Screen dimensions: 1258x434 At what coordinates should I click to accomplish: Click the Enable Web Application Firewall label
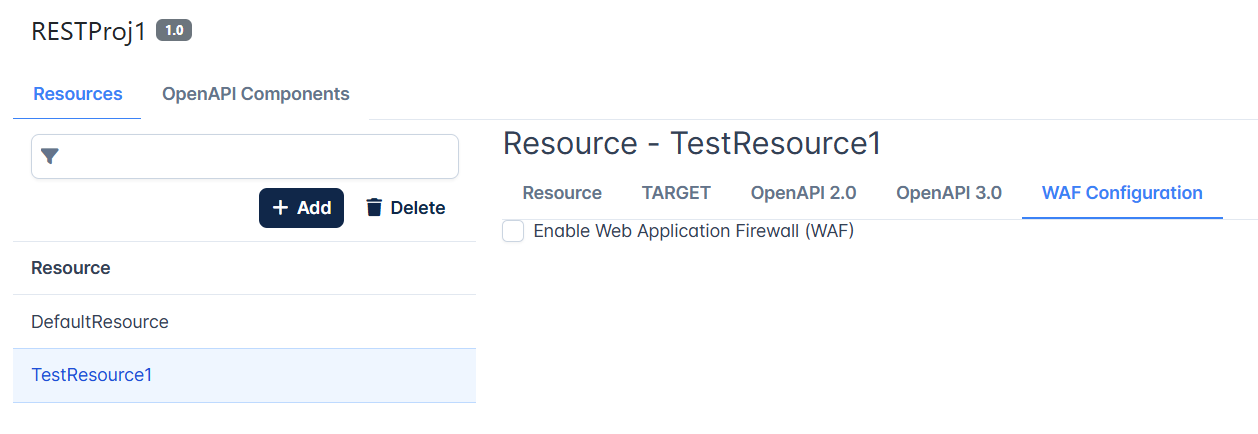click(693, 231)
